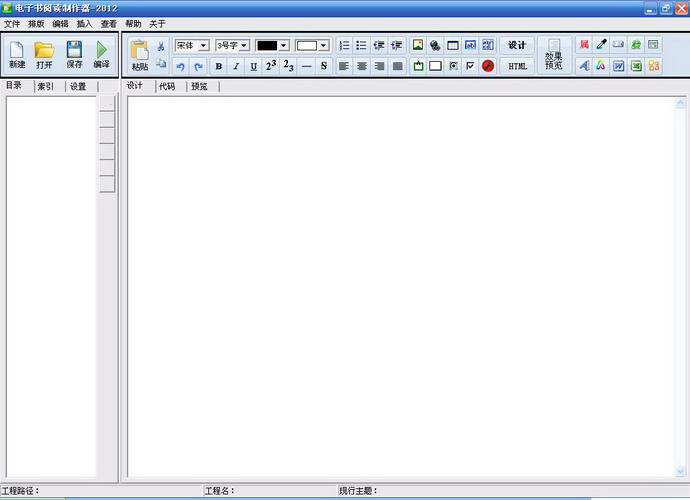The image size is (690, 500).
Task: Open the 插入 (Insert) menu
Action: coord(84,23)
